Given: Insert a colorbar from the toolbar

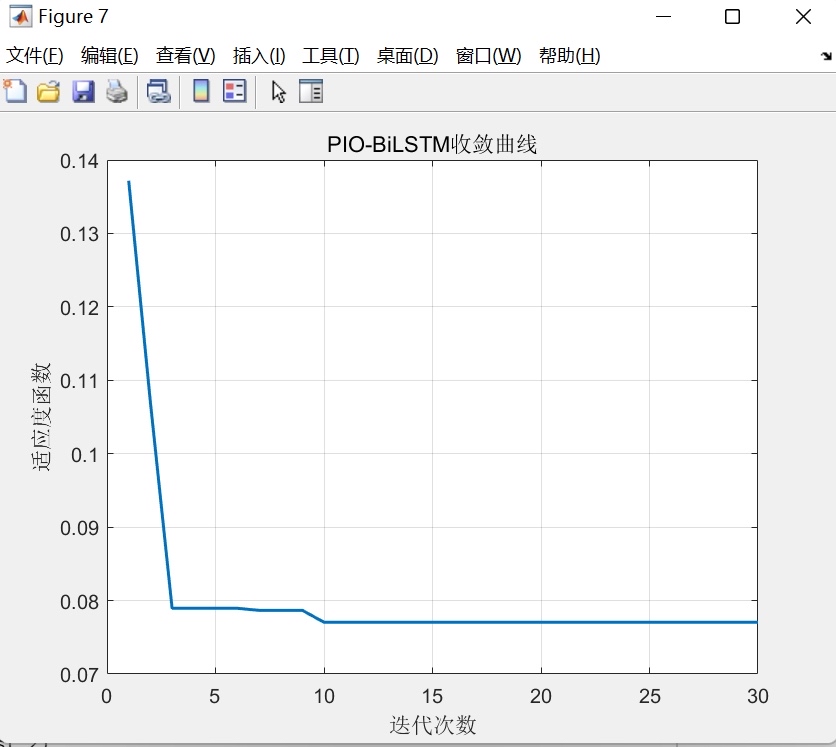Looking at the screenshot, I should pos(201,91).
